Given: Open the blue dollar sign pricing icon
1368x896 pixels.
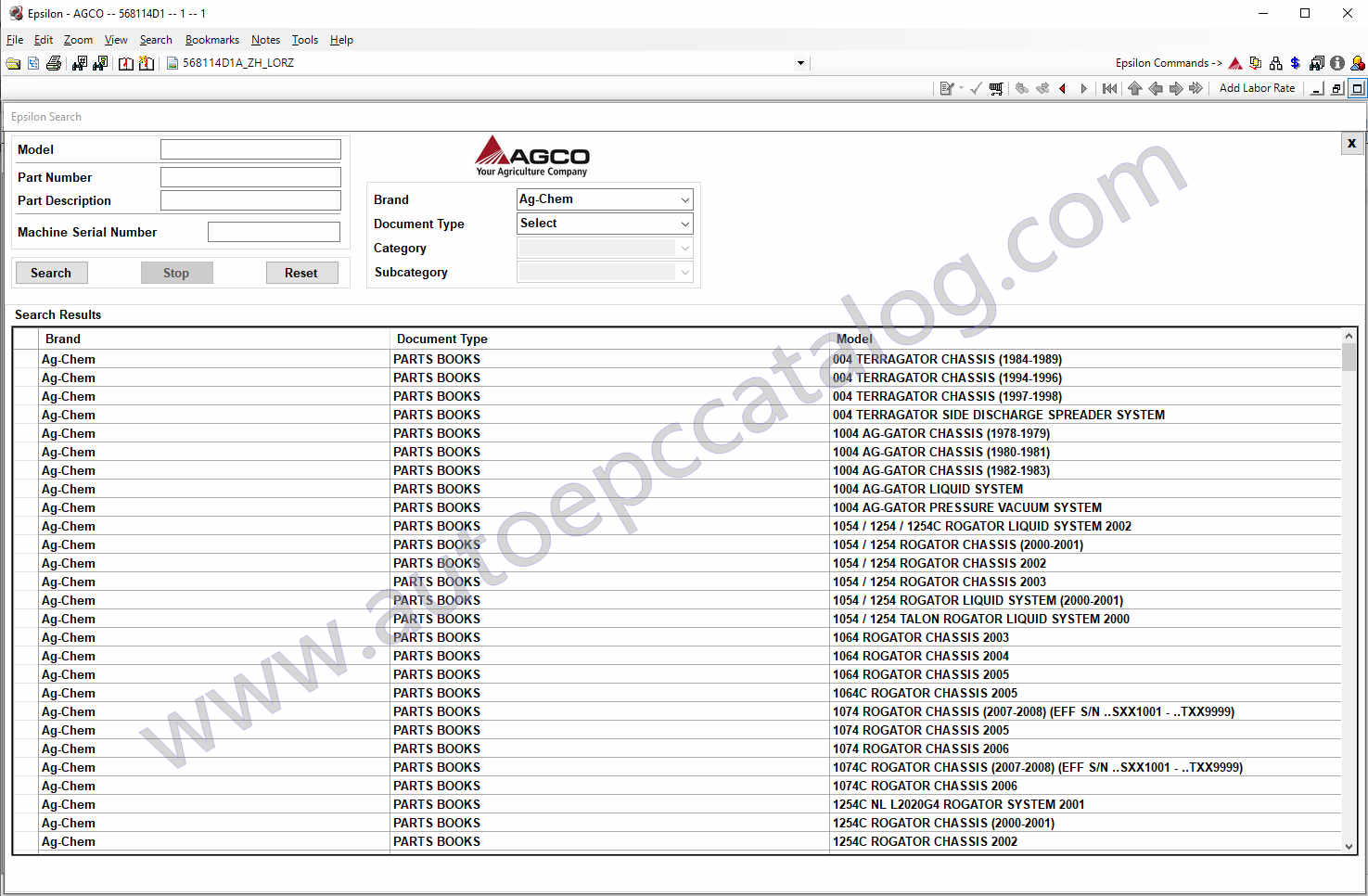Looking at the screenshot, I should tap(1296, 63).
